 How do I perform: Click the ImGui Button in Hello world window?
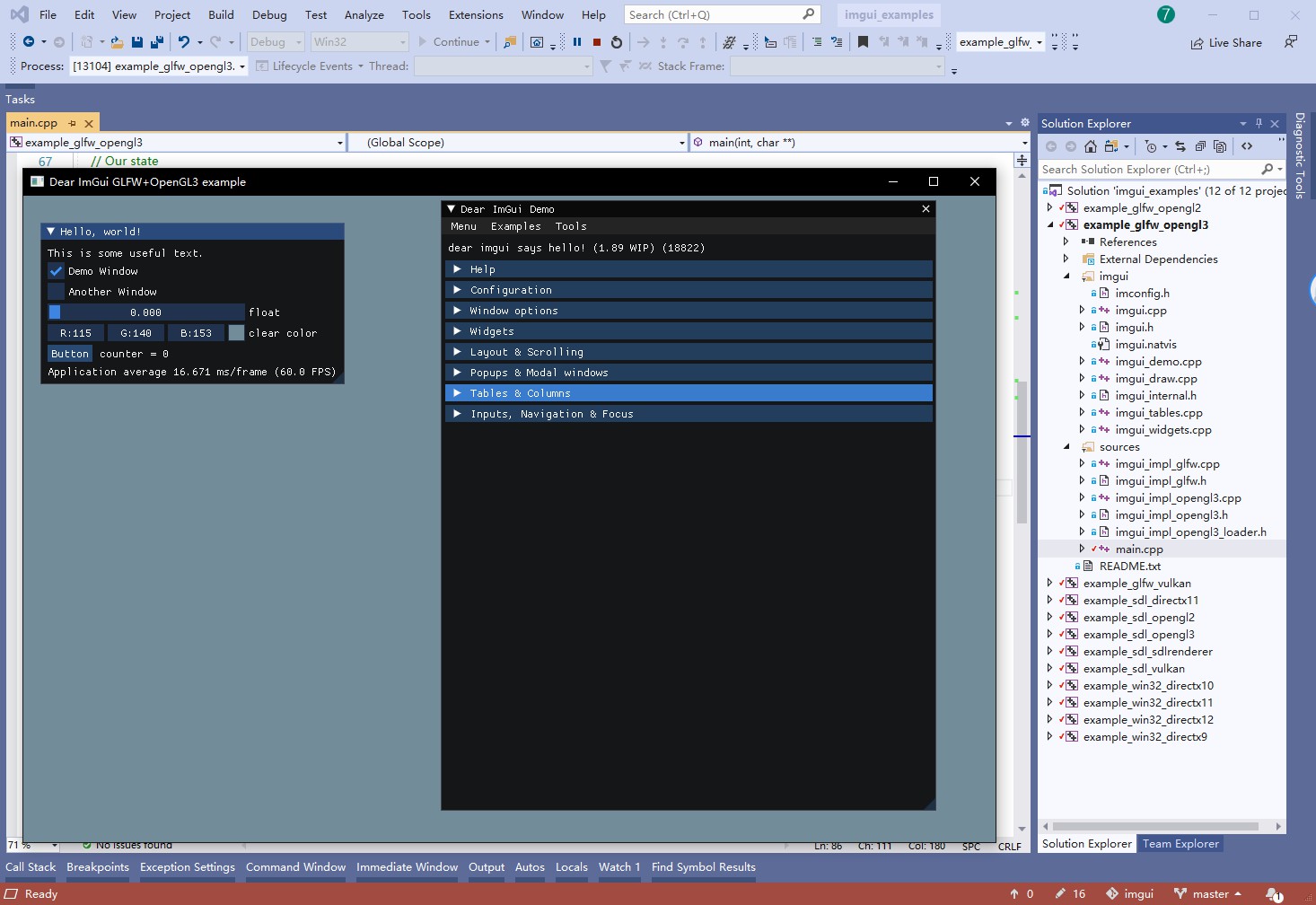point(70,354)
